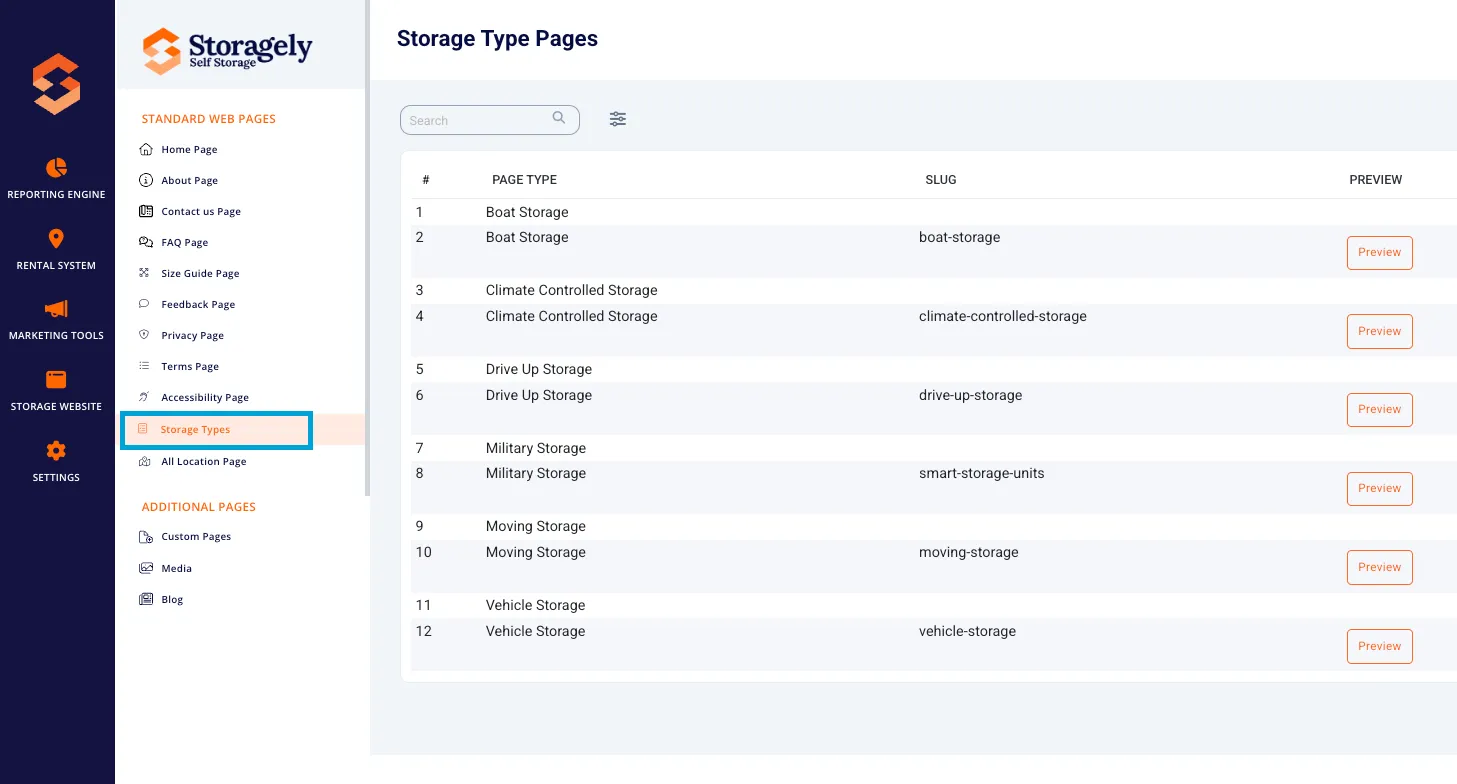Click the PREVIEW column header
This screenshot has height=784, width=1457.
1376,180
